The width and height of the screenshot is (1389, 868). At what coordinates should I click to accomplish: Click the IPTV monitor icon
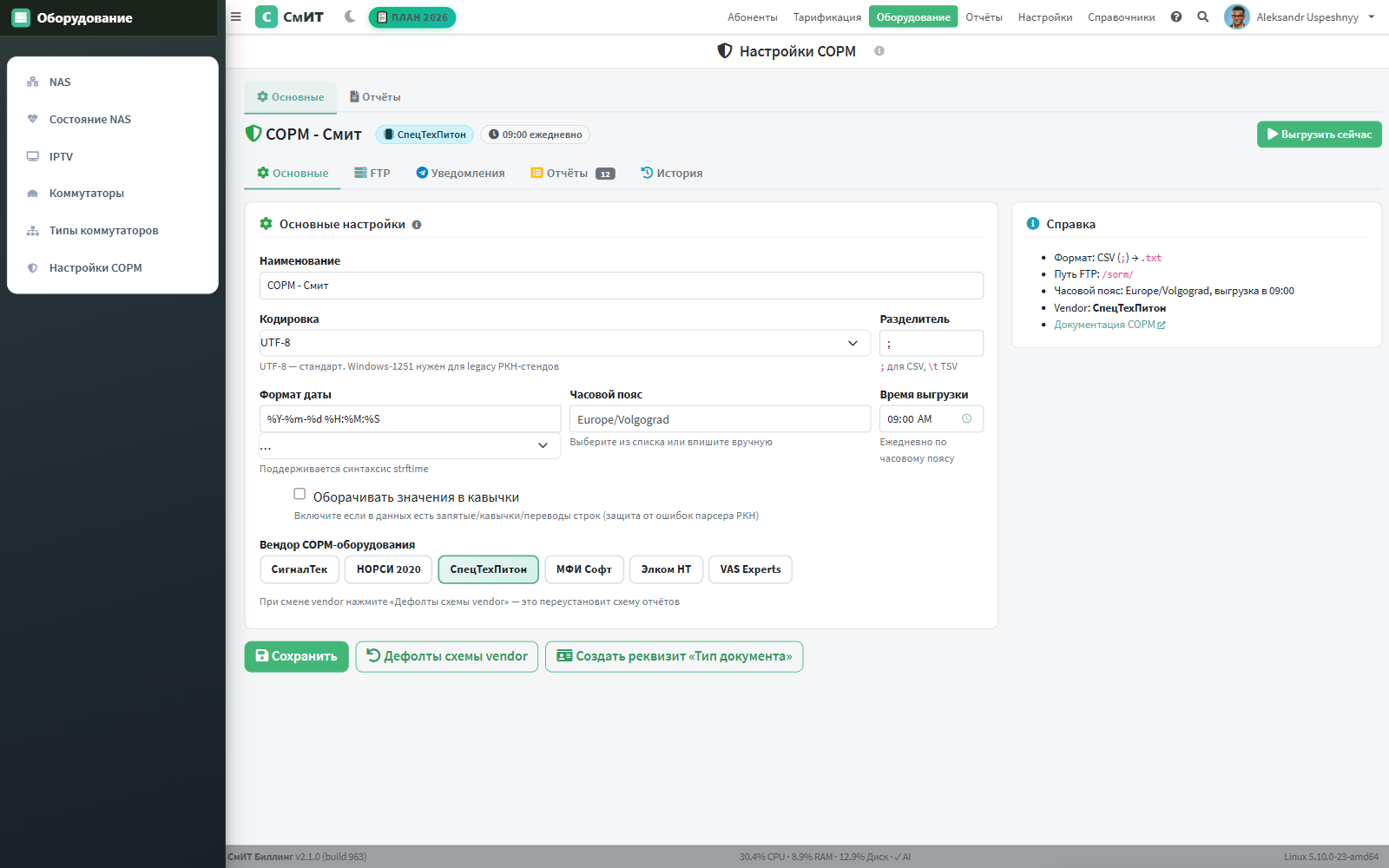coord(33,156)
